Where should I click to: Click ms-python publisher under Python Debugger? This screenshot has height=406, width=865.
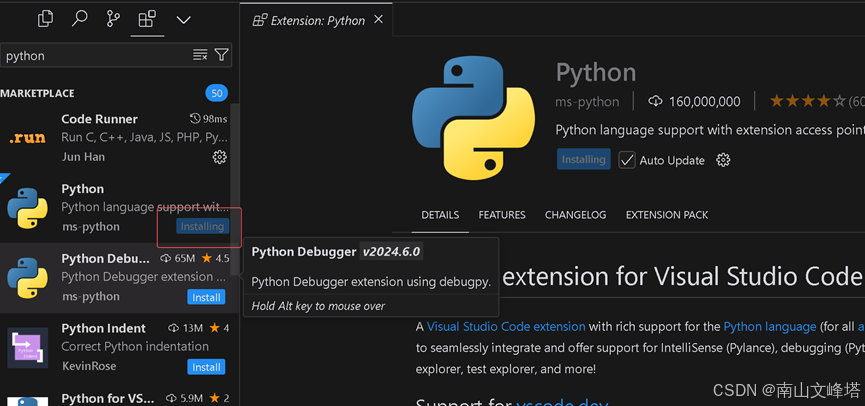coord(90,296)
